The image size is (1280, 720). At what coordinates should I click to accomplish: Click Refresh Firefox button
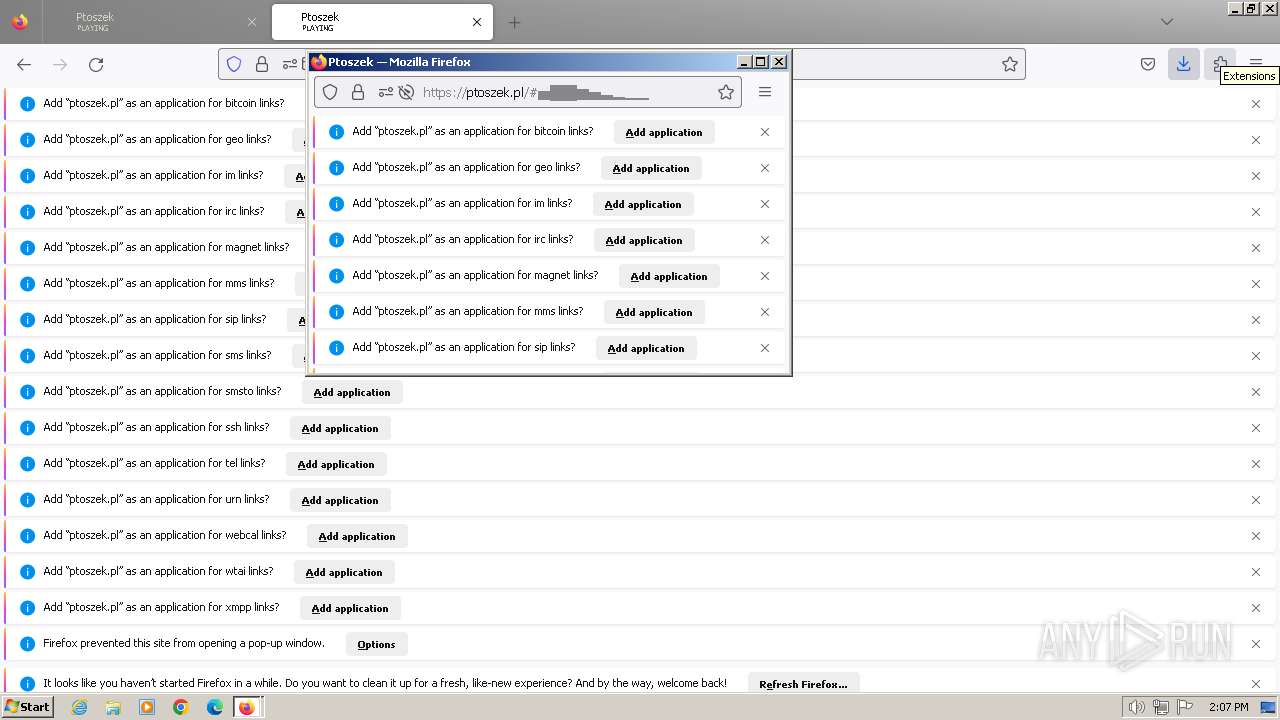pyautogui.click(x=803, y=684)
